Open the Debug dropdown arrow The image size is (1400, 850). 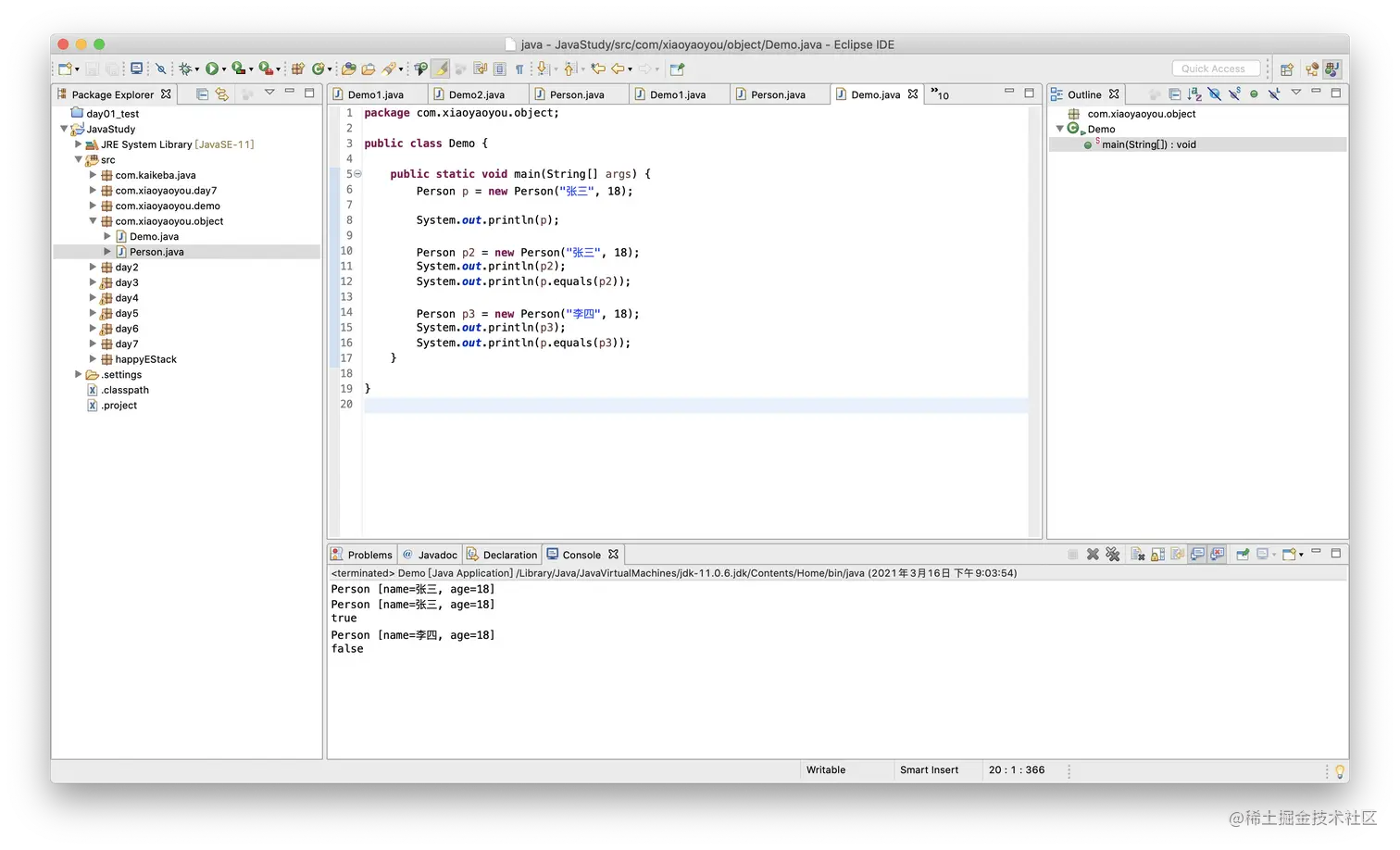coord(197,69)
